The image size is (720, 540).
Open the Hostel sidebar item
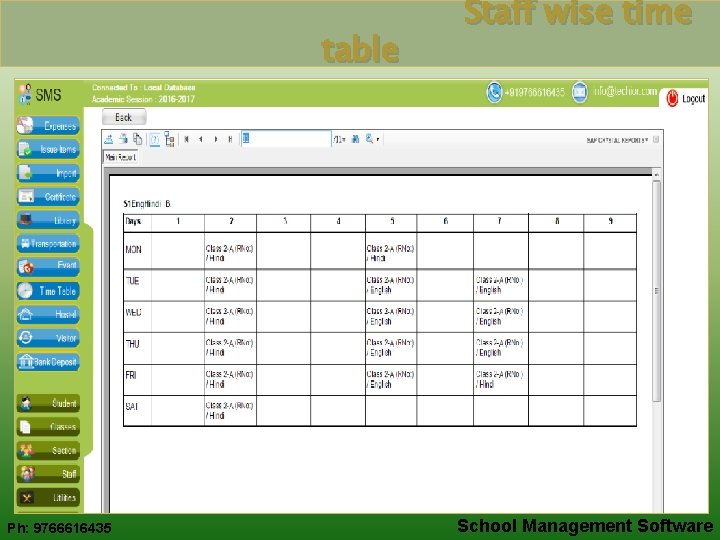[48, 315]
